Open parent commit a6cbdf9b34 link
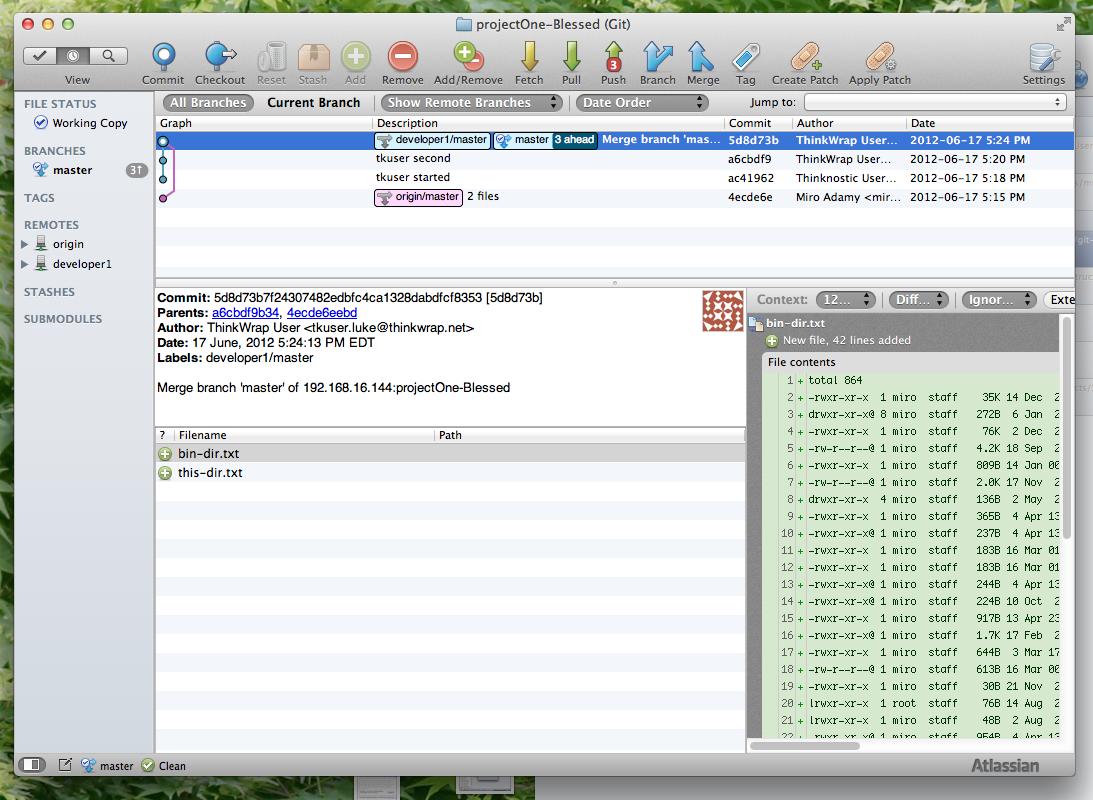 coord(245,313)
